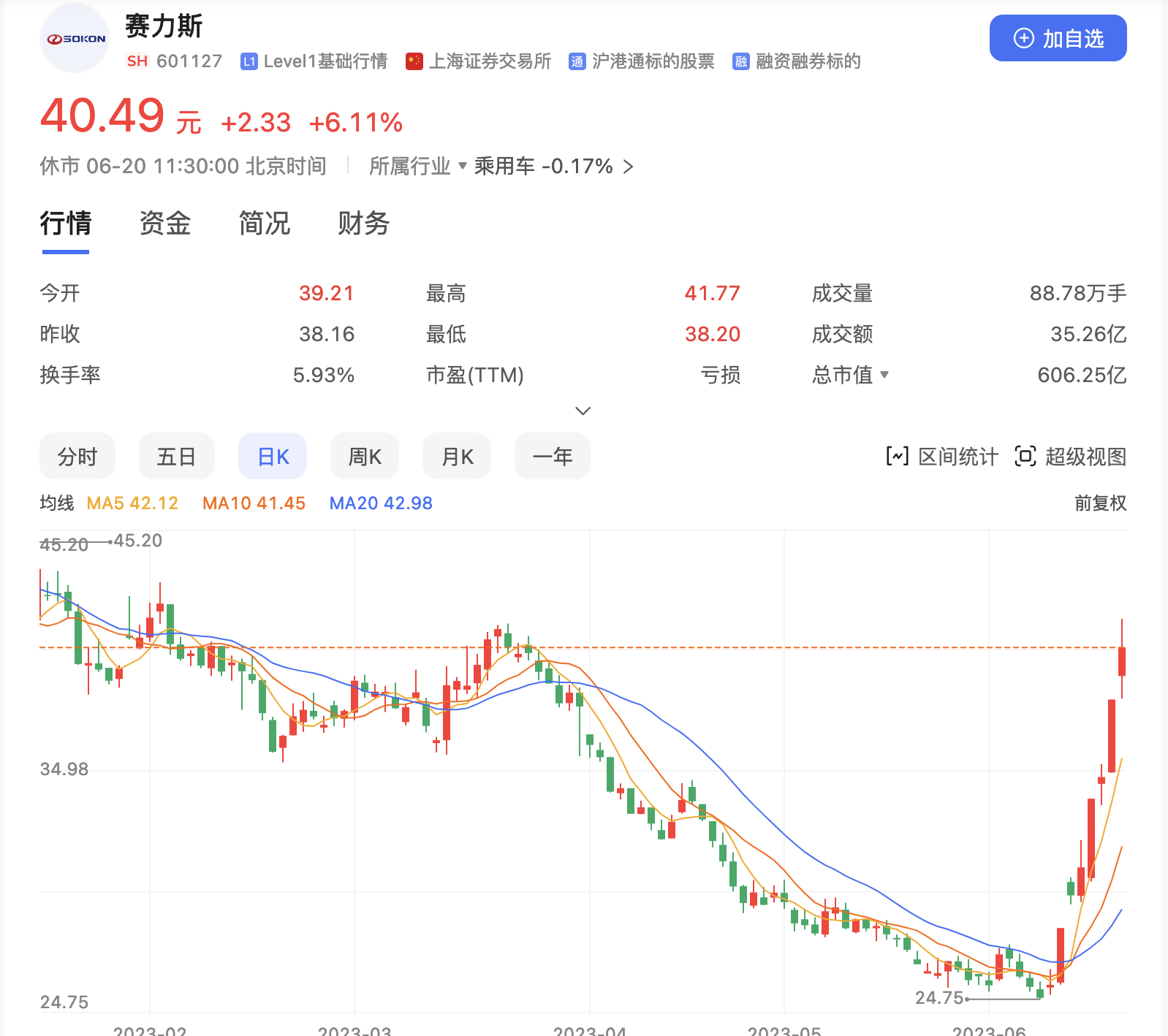Open the 所属行业 dropdown
The image size is (1168, 1036).
pos(417,167)
